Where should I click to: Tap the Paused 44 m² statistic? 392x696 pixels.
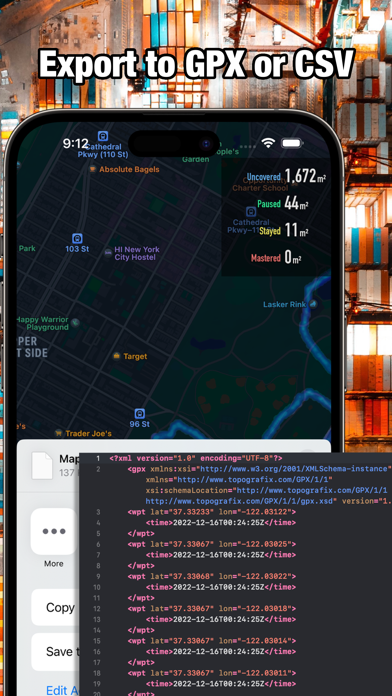pyautogui.click(x=283, y=204)
